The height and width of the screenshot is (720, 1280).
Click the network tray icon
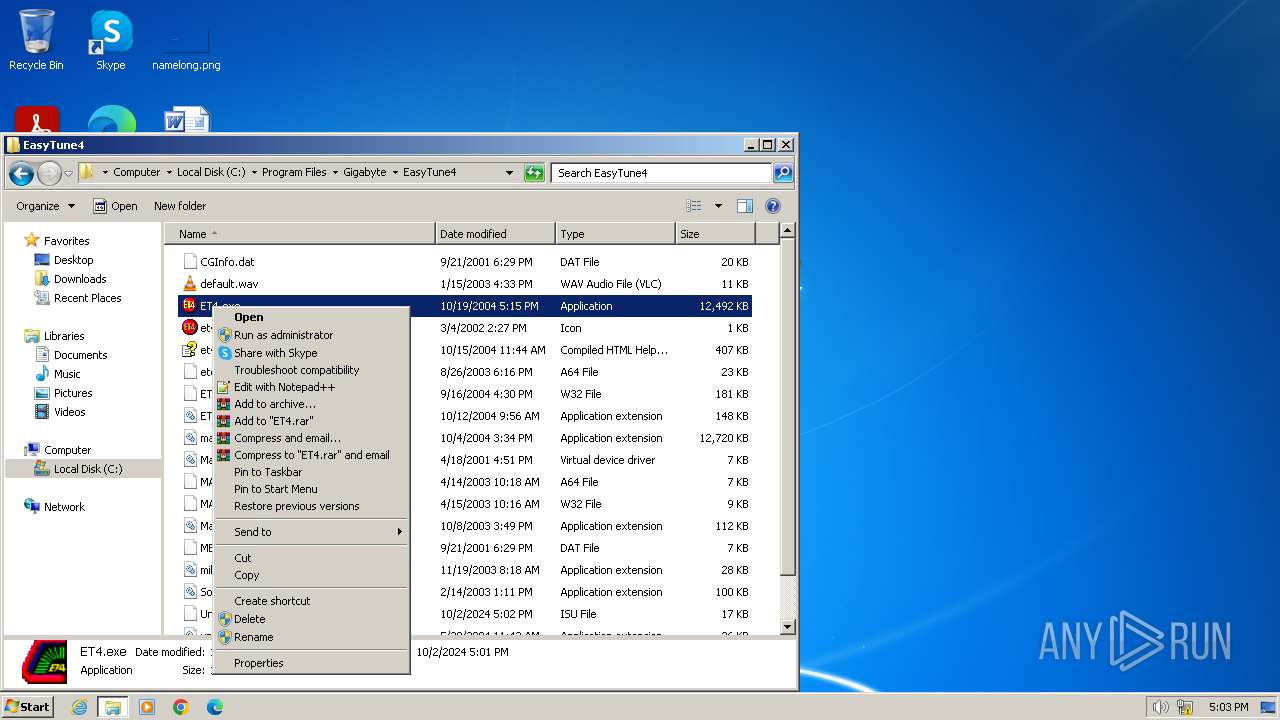1186,707
